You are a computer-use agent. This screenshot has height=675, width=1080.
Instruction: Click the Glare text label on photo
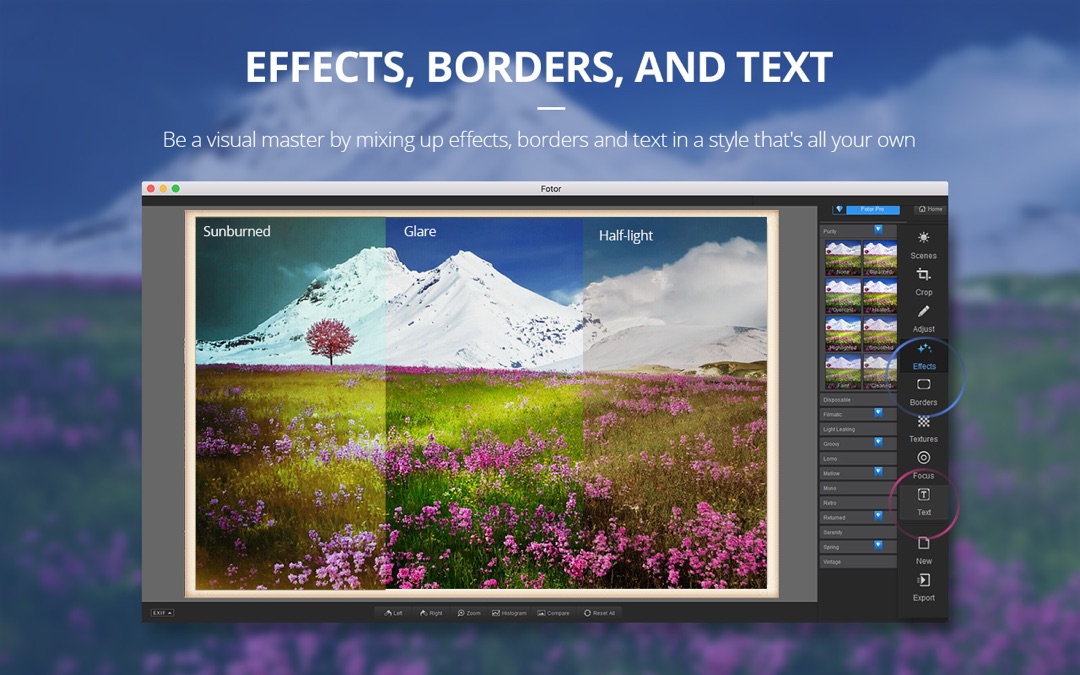click(x=419, y=231)
